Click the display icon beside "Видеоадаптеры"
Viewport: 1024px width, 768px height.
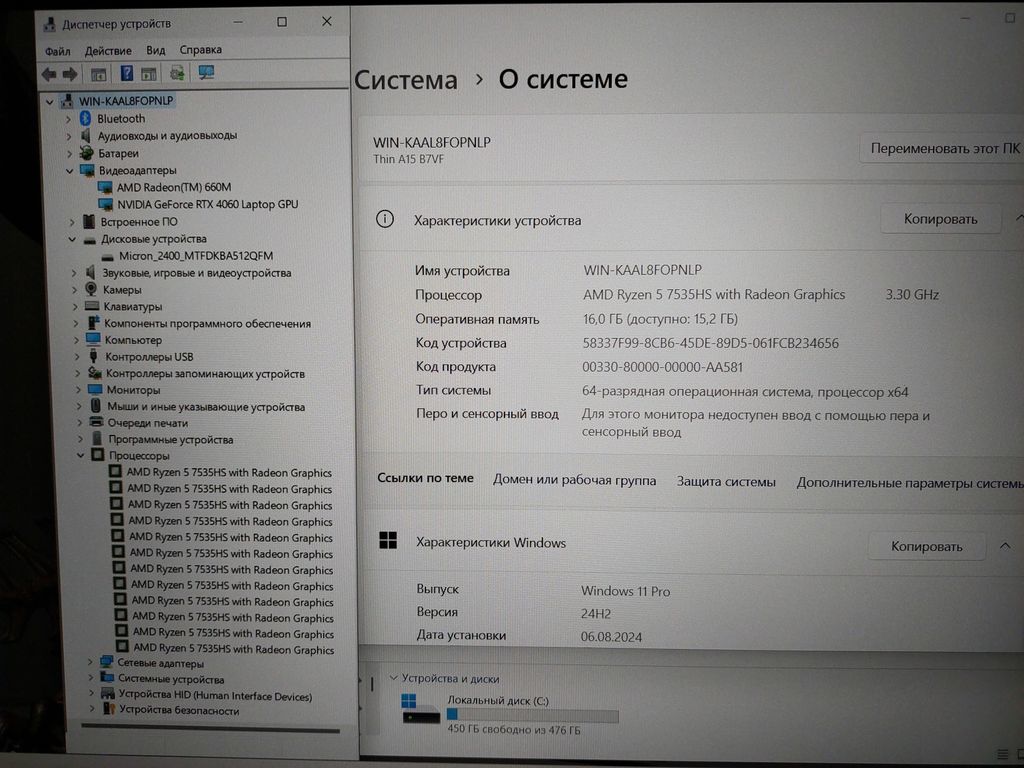click(x=87, y=170)
